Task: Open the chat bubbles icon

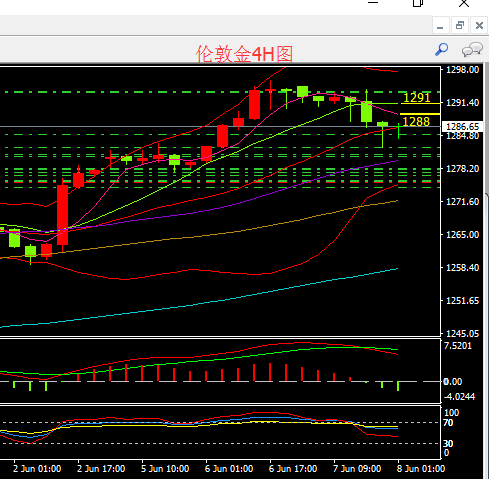Action: pyautogui.click(x=472, y=50)
